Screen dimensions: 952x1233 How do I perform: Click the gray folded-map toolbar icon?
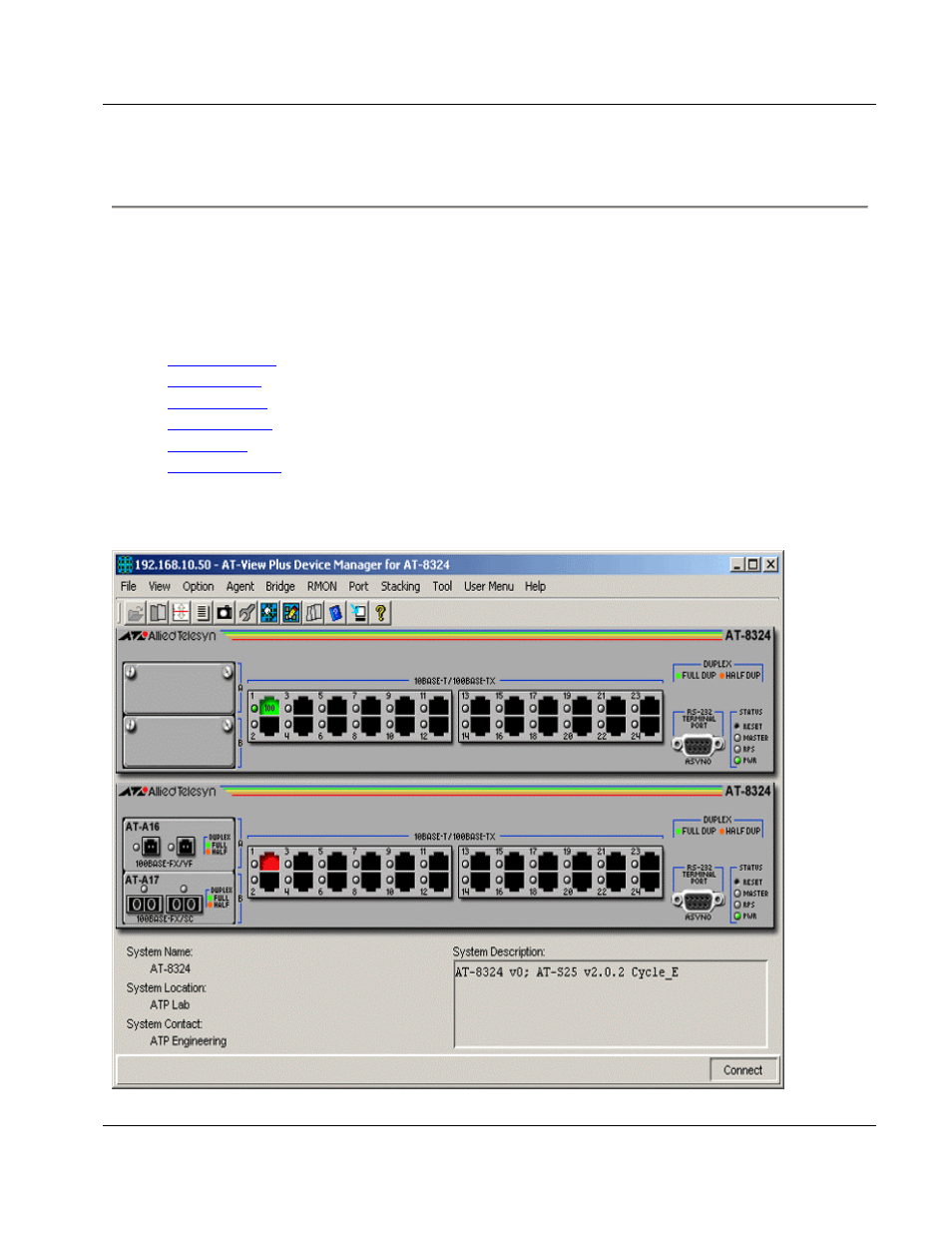313,613
